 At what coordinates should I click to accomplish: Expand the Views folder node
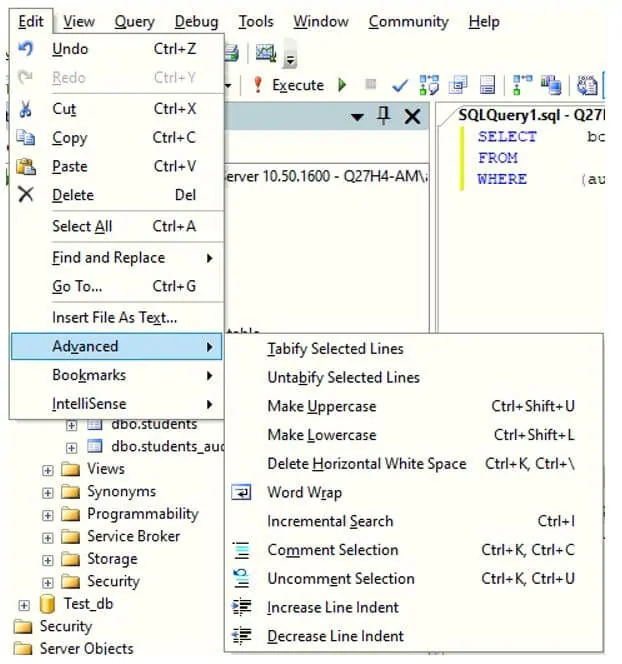pyautogui.click(x=48, y=470)
